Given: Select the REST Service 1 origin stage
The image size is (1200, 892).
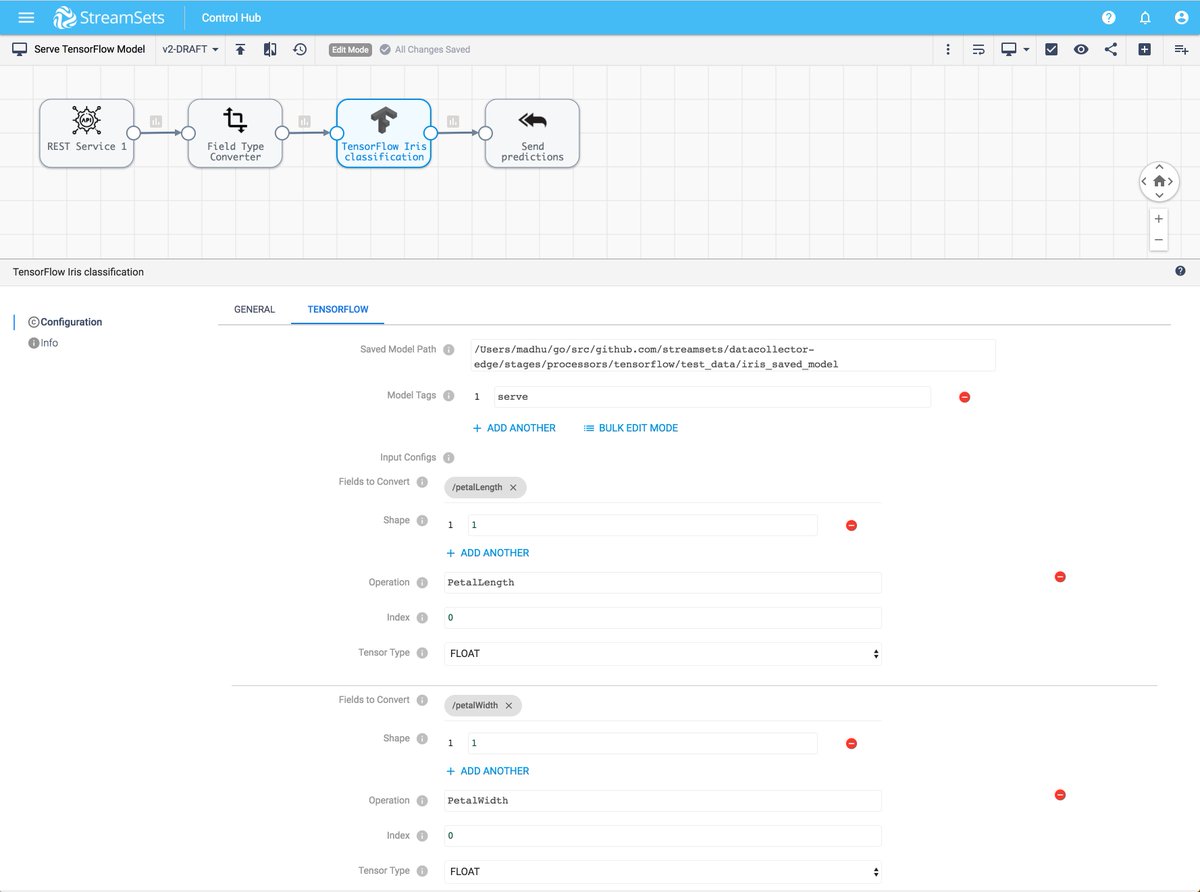Looking at the screenshot, I should point(86,132).
